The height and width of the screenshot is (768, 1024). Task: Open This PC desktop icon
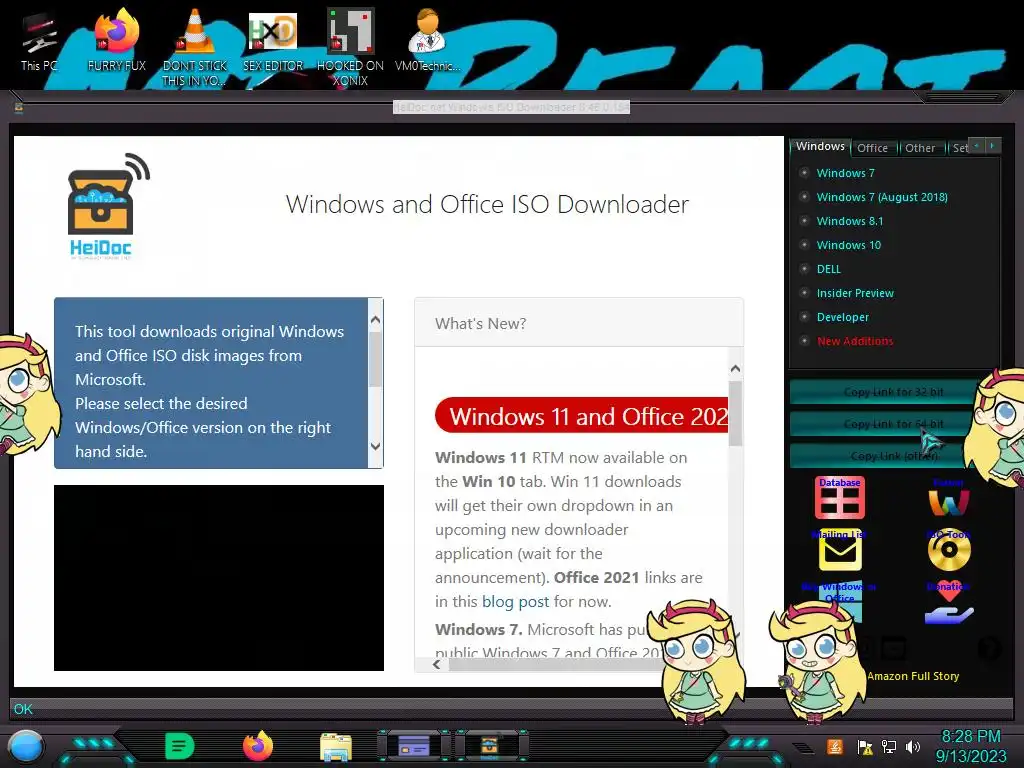pos(39,40)
